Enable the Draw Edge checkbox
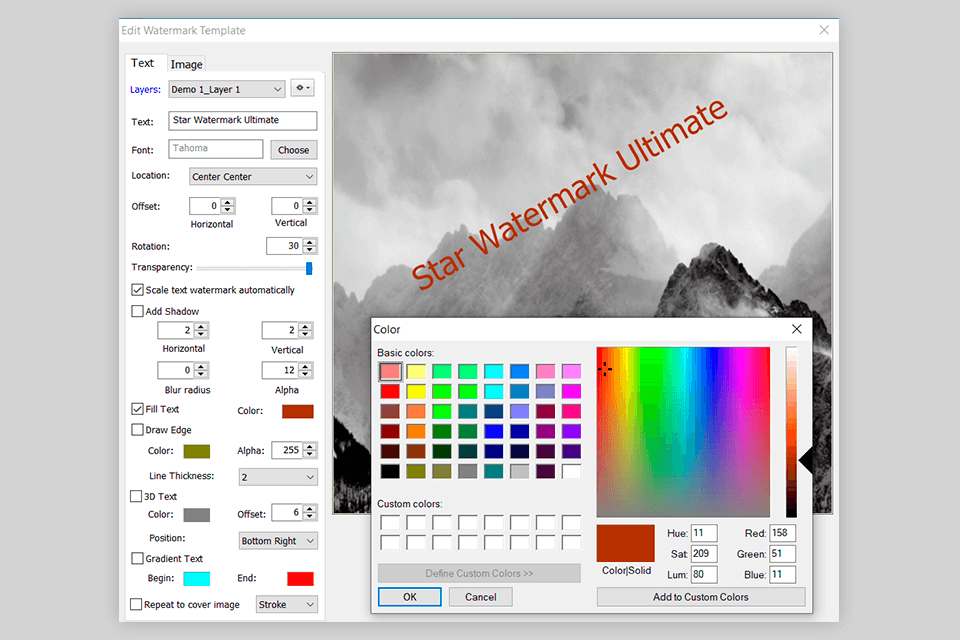Screen dimensions: 960x640 point(137,429)
